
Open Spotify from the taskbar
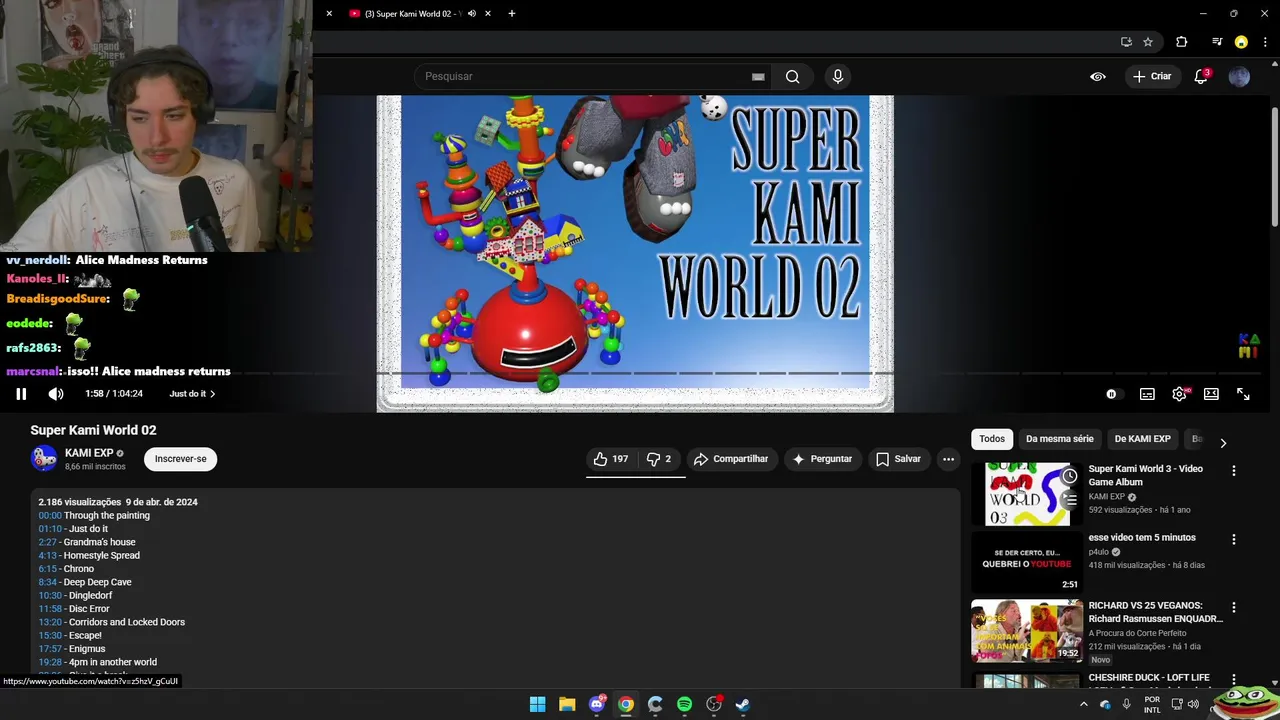[x=684, y=704]
